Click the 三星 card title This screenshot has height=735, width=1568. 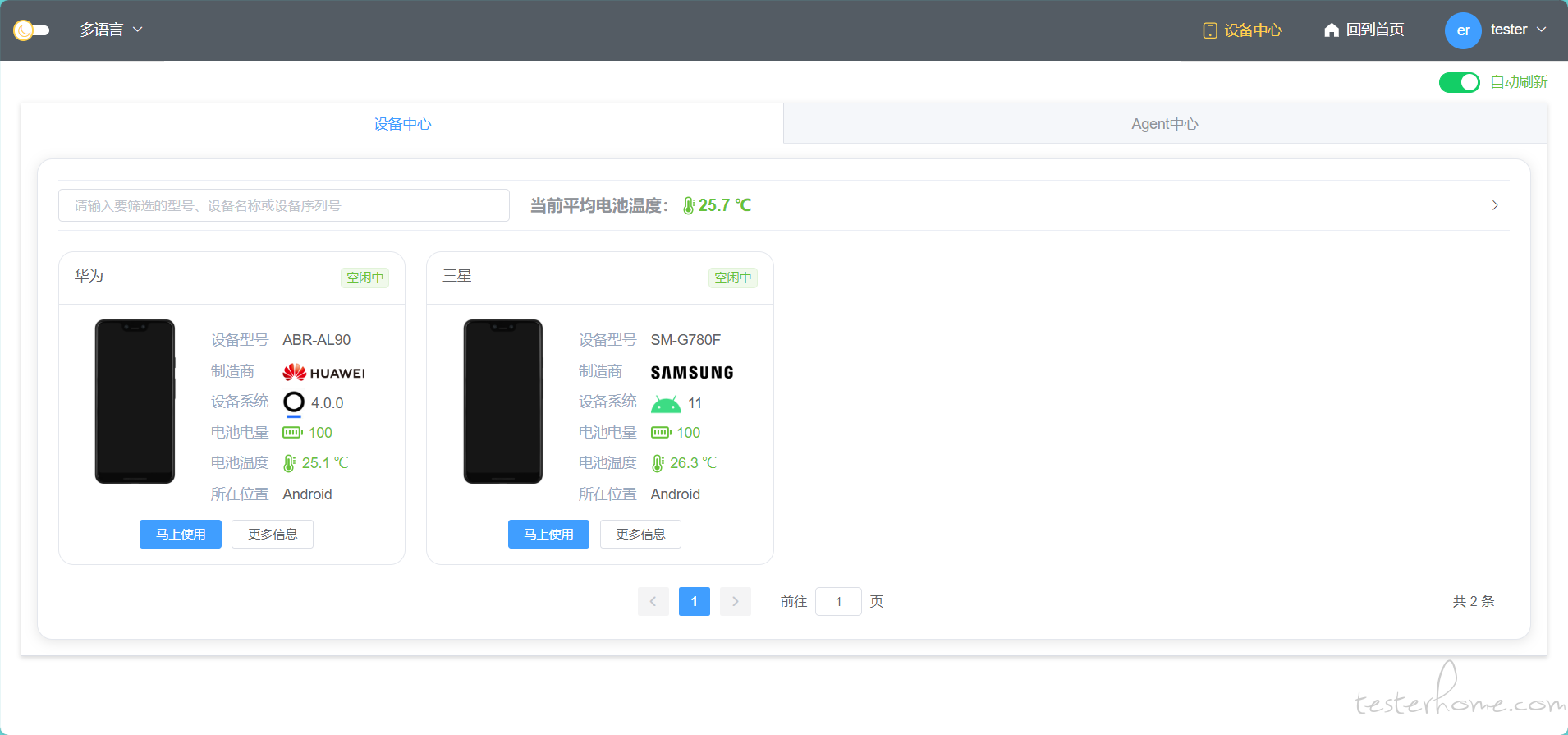pyautogui.click(x=457, y=276)
